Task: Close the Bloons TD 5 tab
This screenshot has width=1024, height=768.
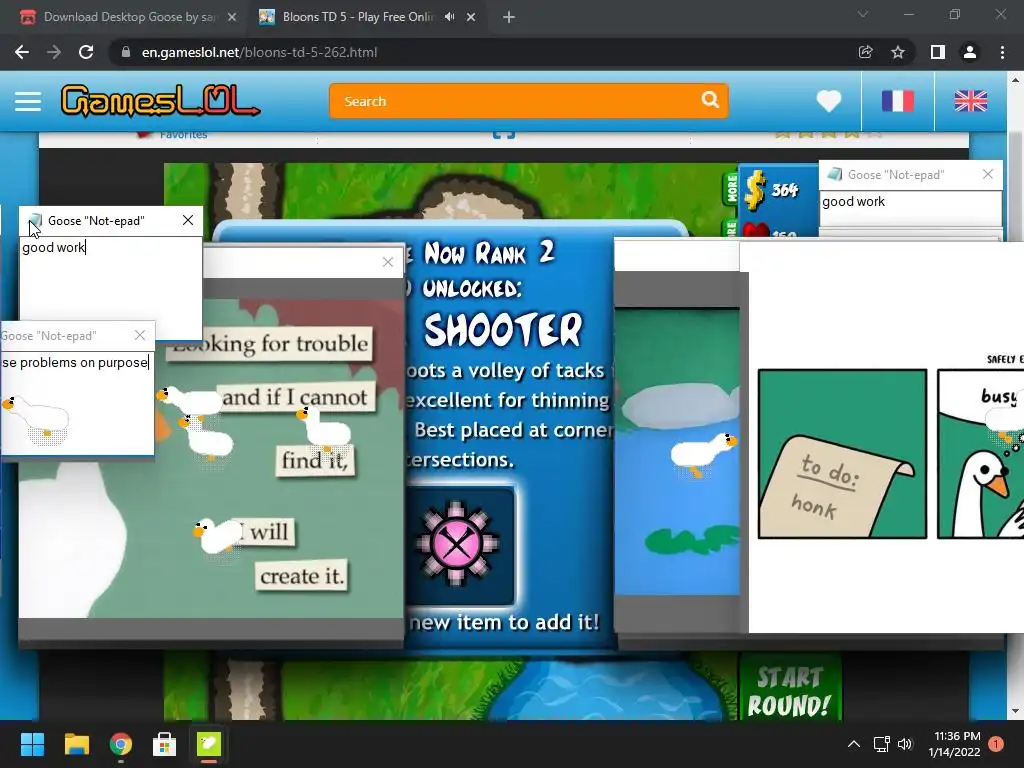Action: point(471,17)
